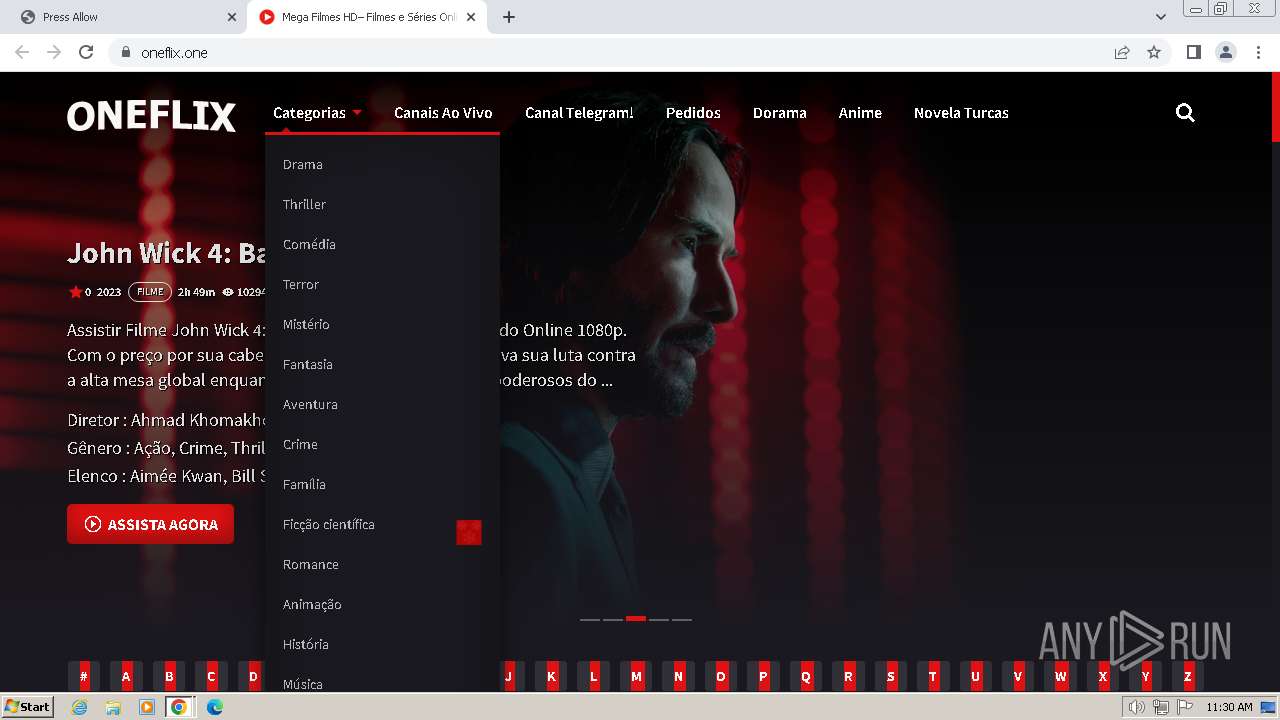Go to Pedidos page

[x=693, y=113]
